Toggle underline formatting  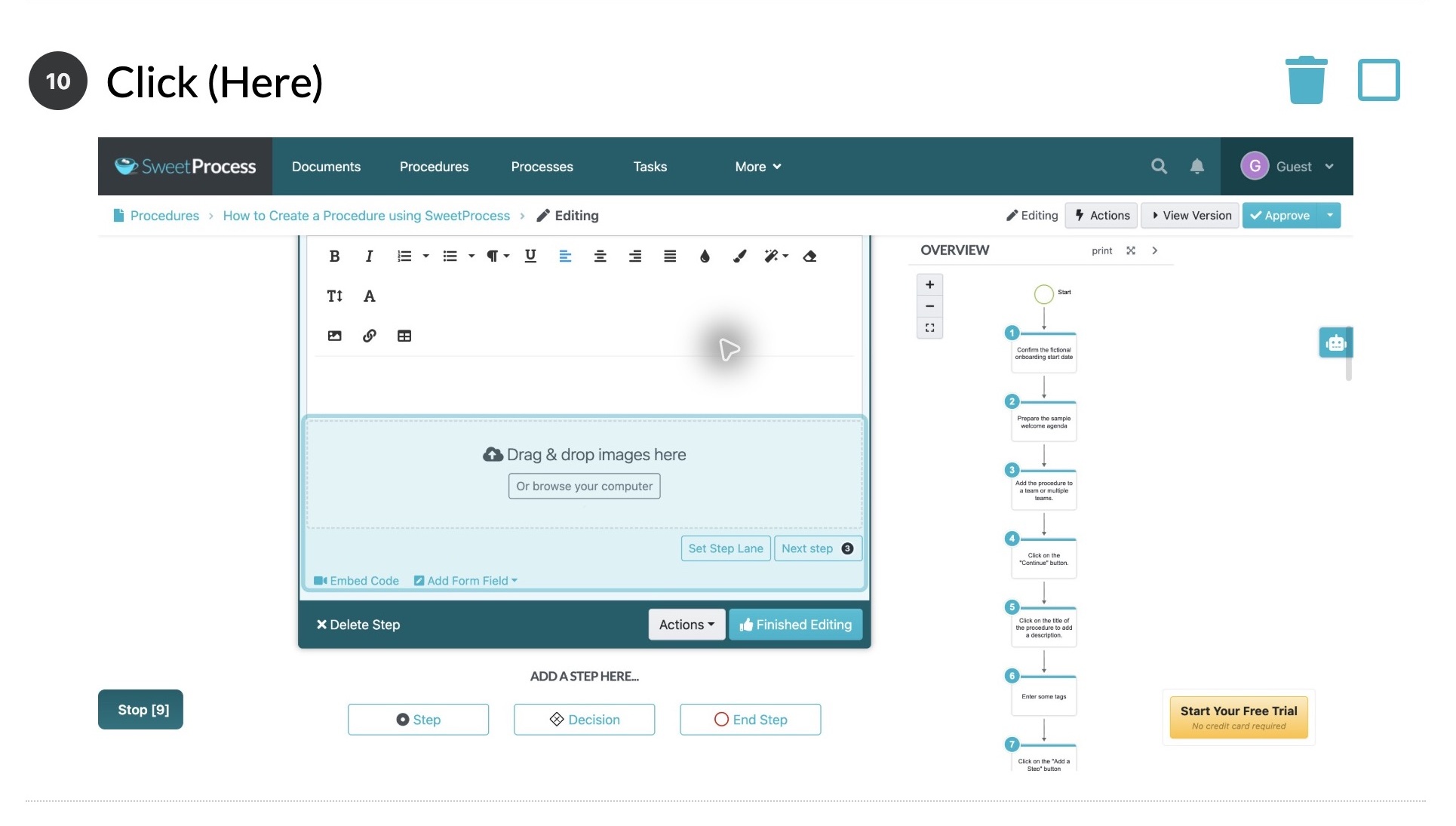click(530, 256)
